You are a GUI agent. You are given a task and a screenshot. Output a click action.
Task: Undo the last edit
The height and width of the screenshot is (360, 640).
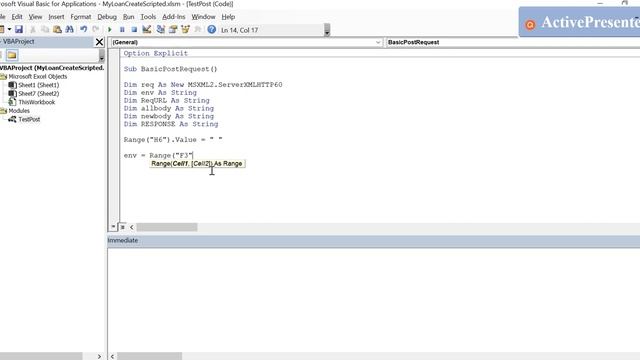click(83, 29)
